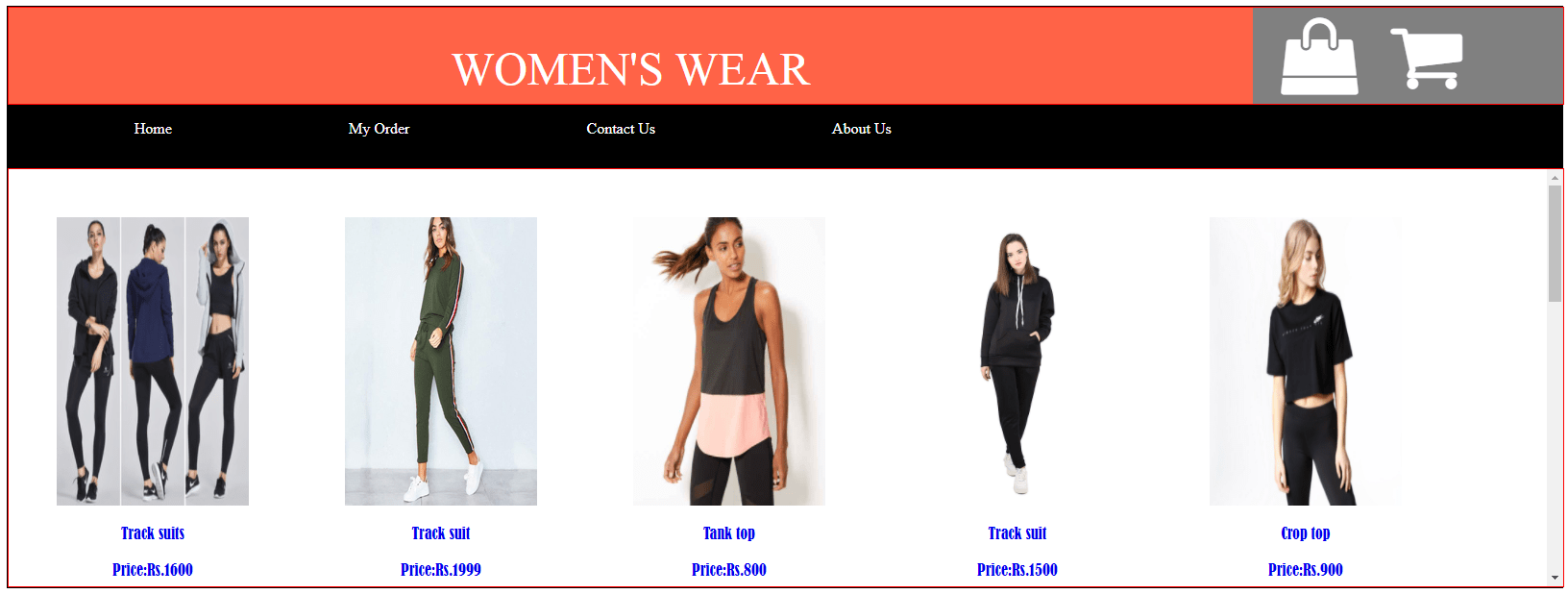This screenshot has height=594, width=1568.
Task: Select the three-model track suits image
Action: (153, 361)
